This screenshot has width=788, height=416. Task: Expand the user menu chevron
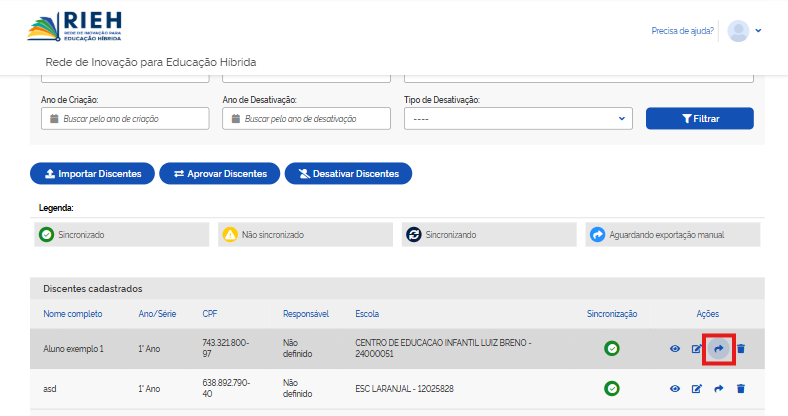tap(758, 31)
